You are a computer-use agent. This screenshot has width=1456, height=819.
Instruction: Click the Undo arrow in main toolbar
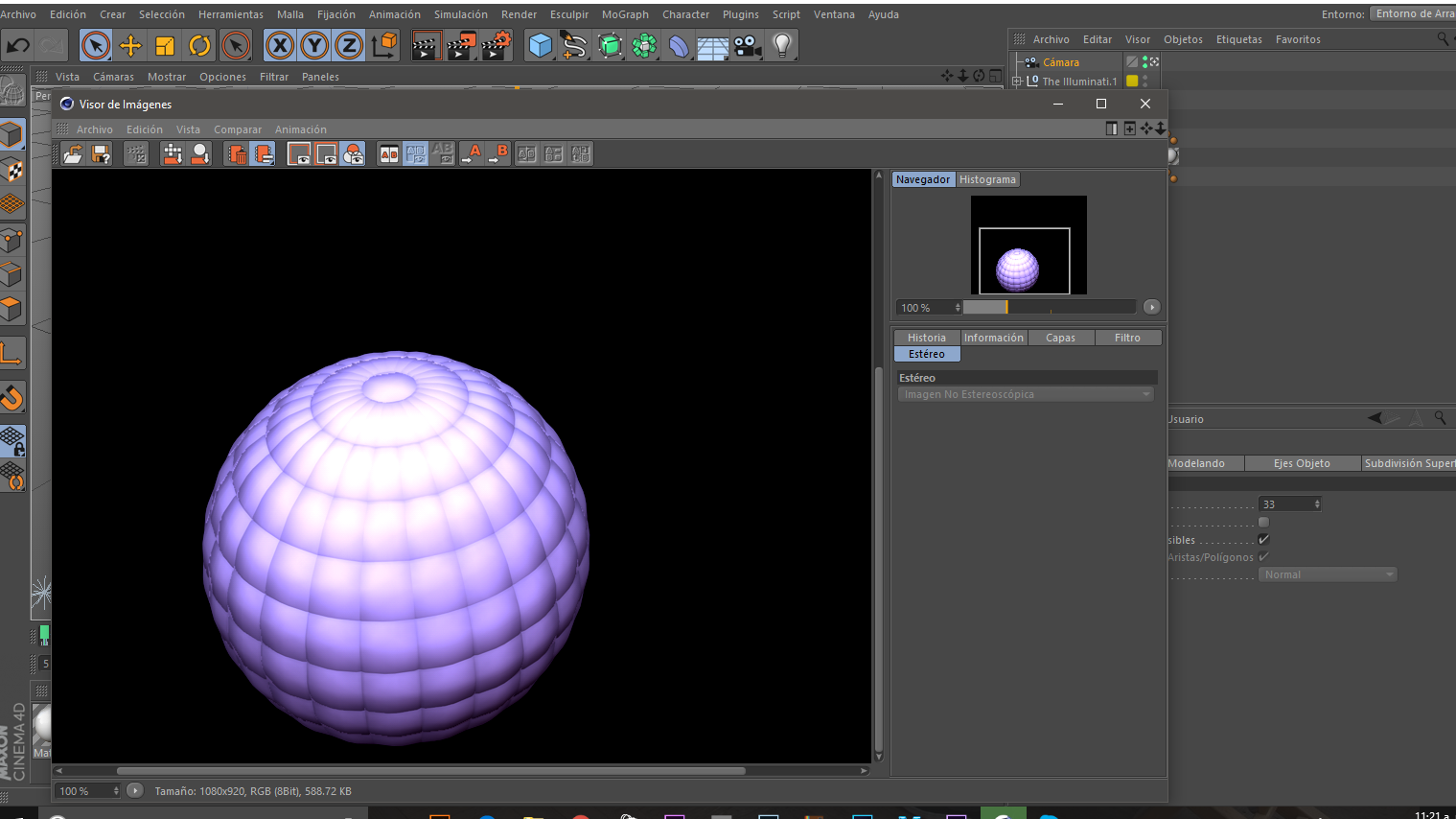pos(17,45)
